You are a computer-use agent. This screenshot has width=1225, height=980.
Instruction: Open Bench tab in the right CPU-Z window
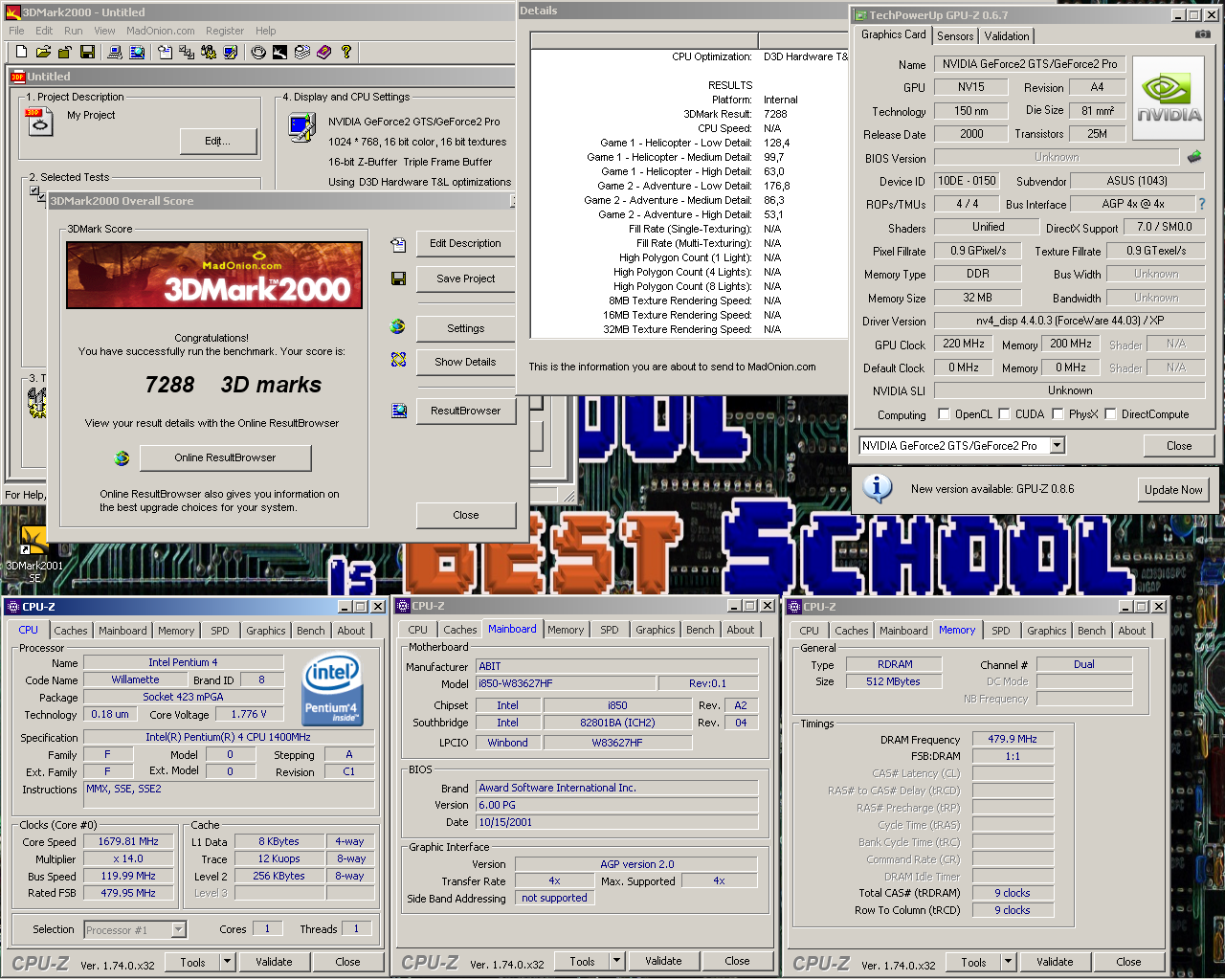[1092, 631]
